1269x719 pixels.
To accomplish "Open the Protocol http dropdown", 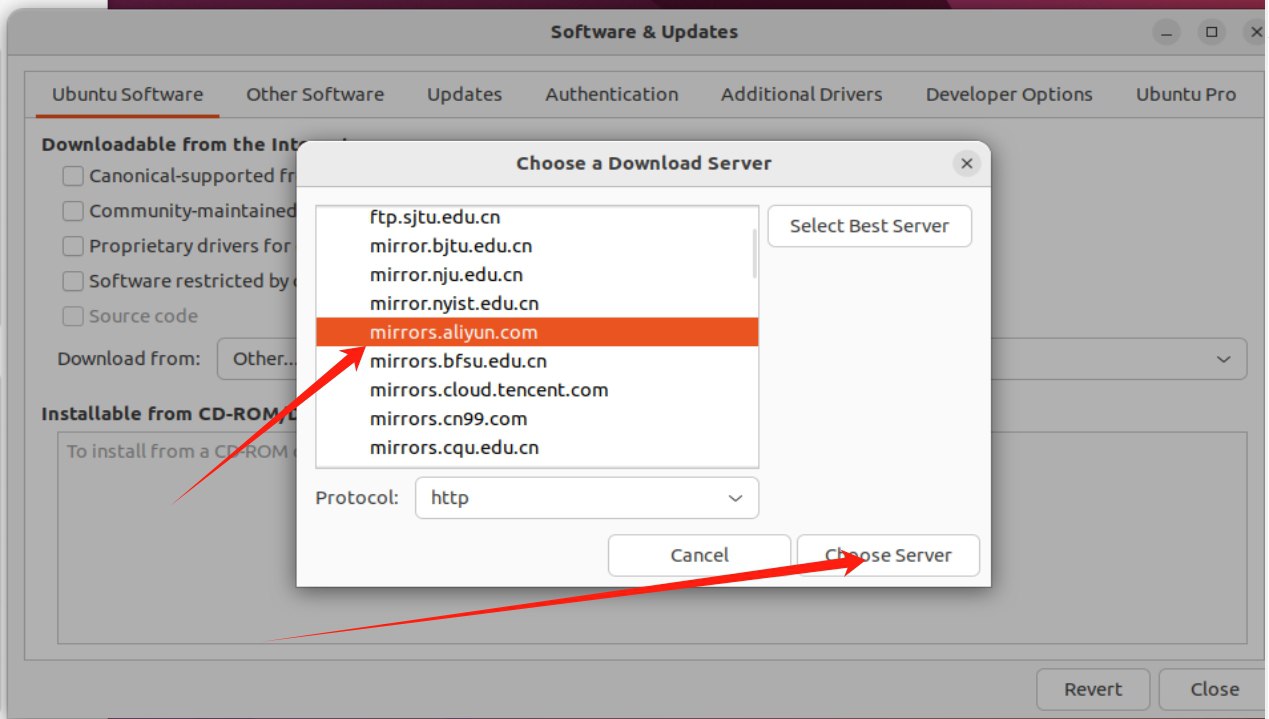I will [586, 498].
